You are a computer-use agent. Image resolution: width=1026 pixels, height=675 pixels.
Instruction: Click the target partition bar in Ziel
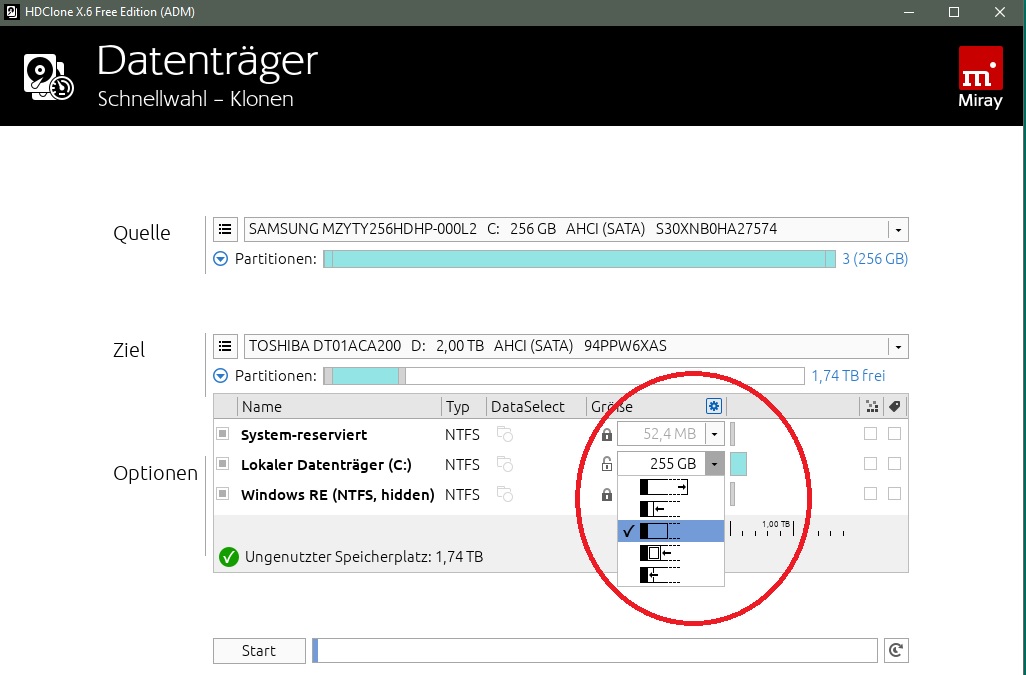(x=564, y=376)
